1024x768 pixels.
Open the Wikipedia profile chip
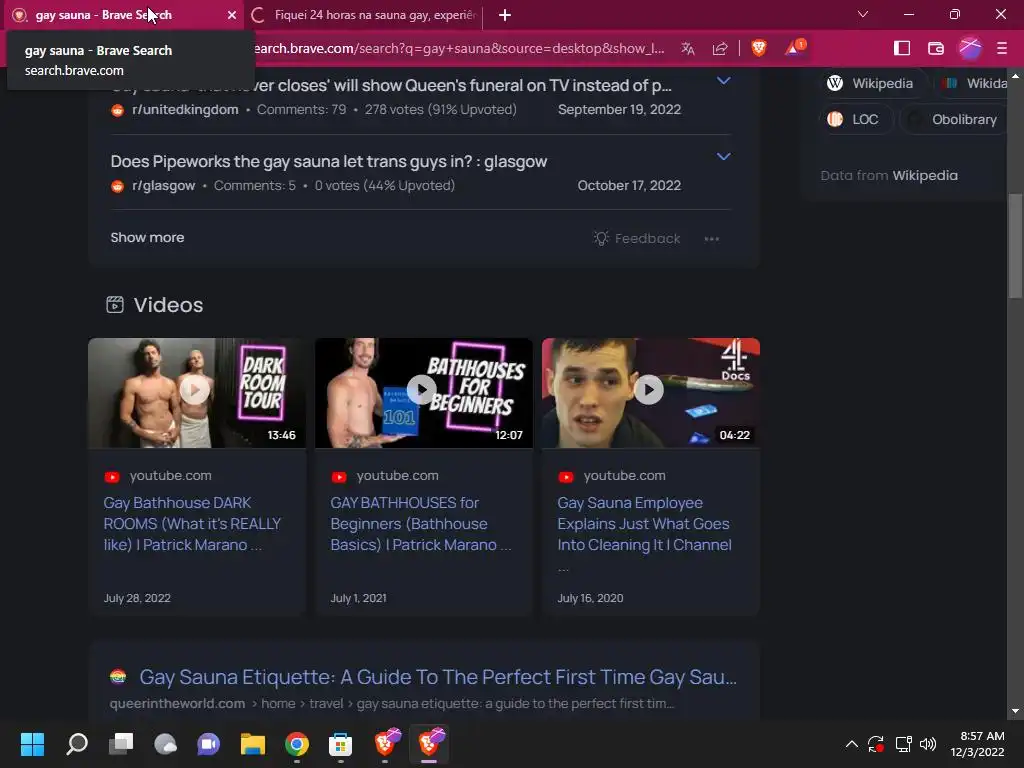[870, 84]
